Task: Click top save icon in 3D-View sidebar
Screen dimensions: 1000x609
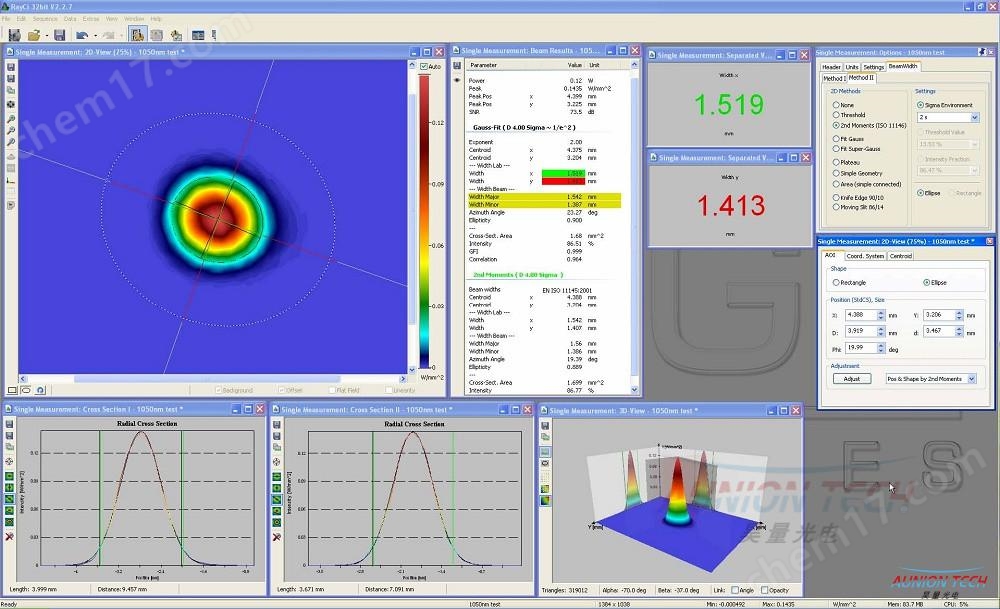Action: pos(545,426)
